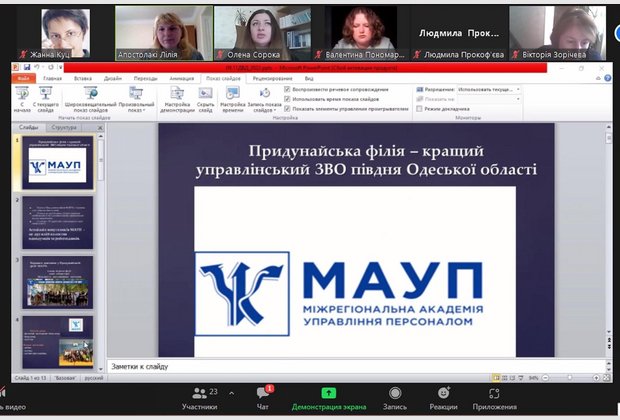Toggle Play Narrations checkbox
The image size is (620, 420).
pos(288,89)
